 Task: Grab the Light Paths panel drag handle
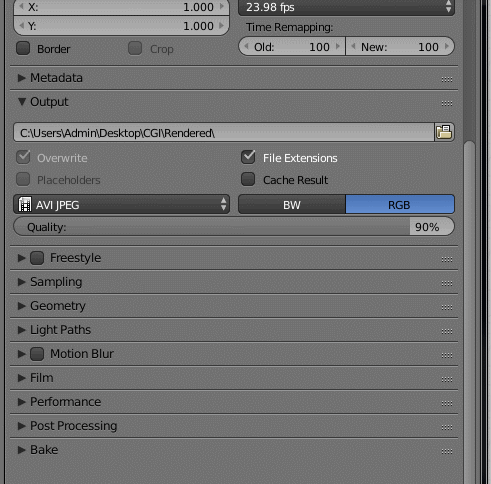[x=447, y=331]
